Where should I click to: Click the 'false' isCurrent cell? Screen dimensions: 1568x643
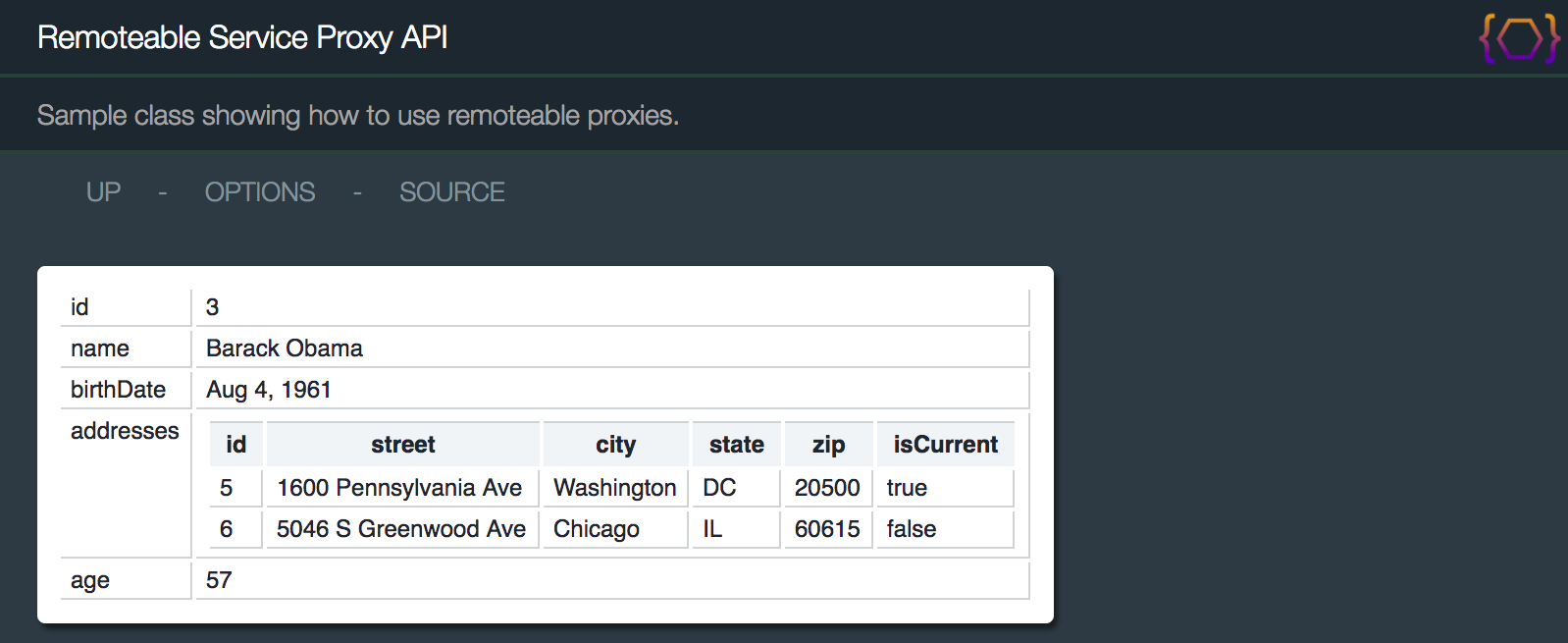click(x=912, y=529)
